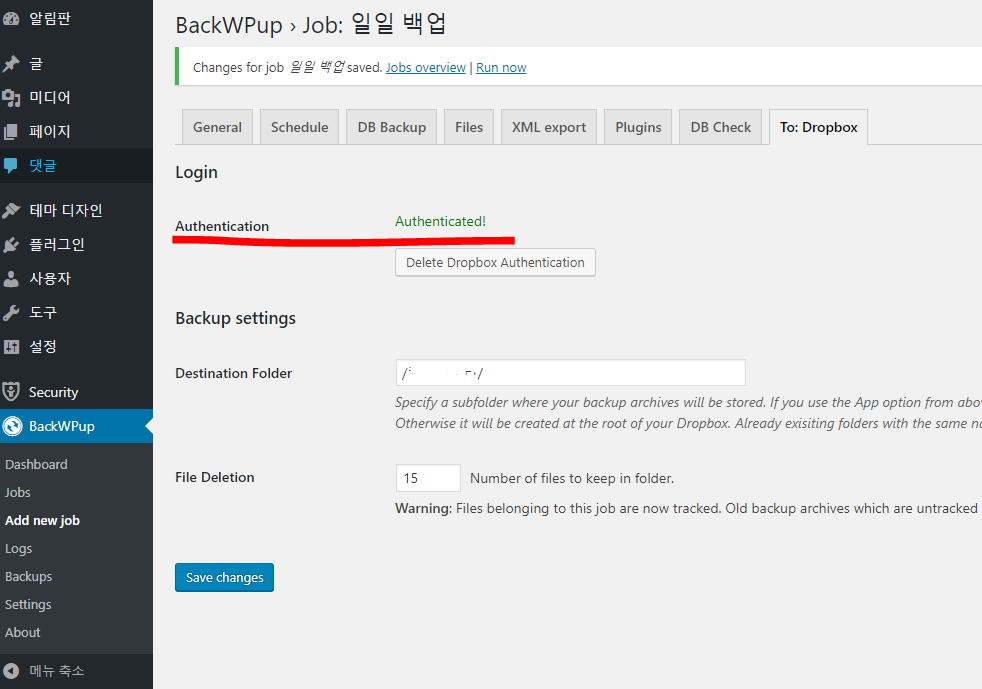Focus the Destination Folder input field

pos(571,373)
